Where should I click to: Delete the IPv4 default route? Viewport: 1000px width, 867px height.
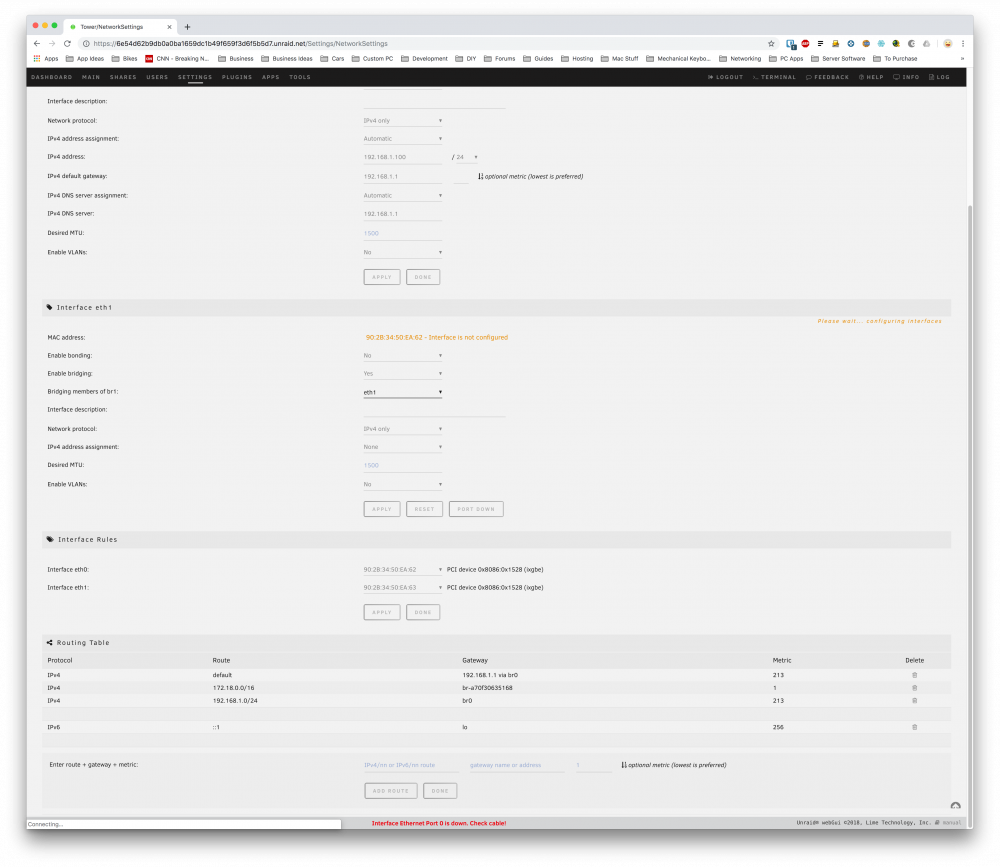(x=915, y=675)
